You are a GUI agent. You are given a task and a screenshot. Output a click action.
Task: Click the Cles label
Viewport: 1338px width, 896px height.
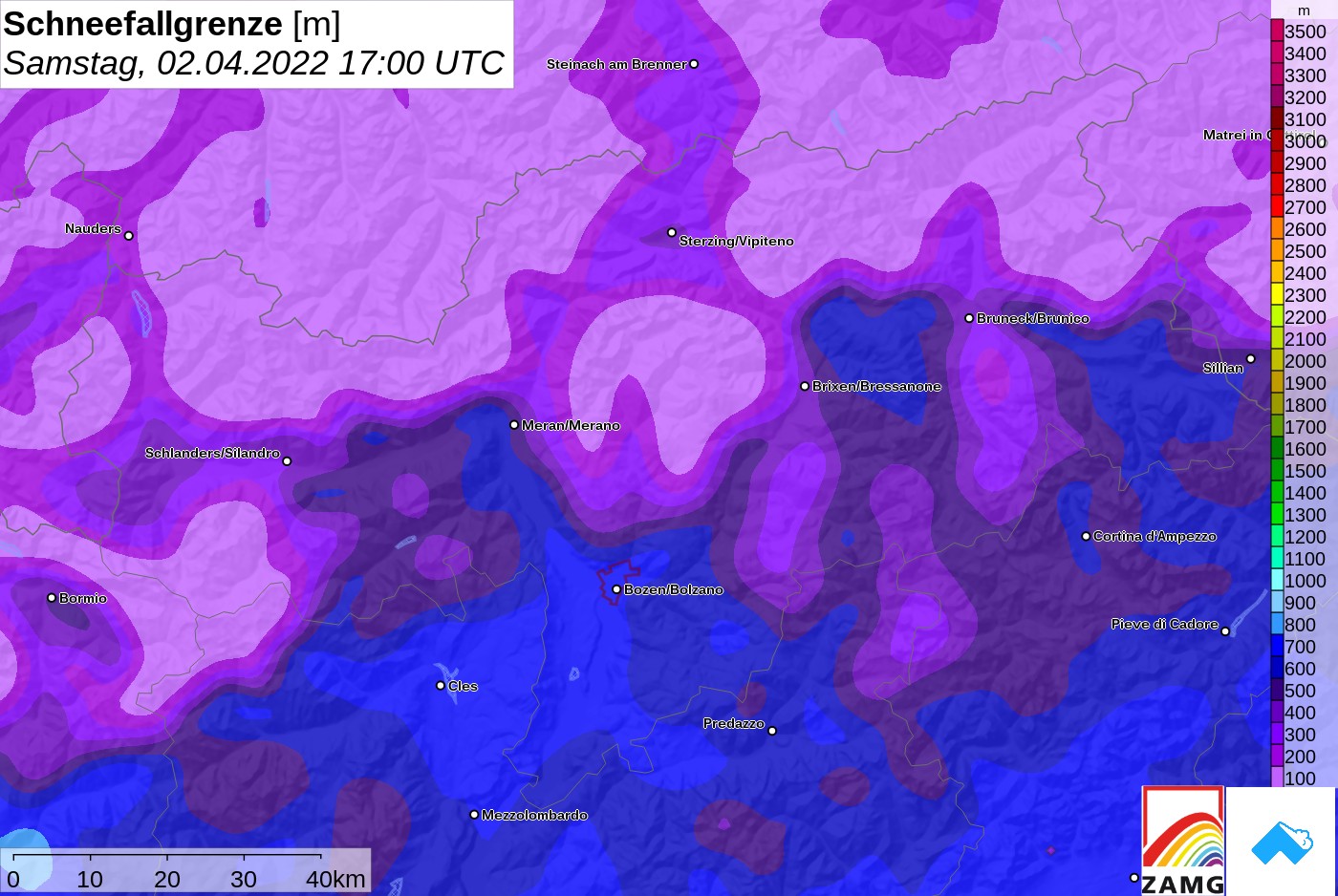click(463, 686)
